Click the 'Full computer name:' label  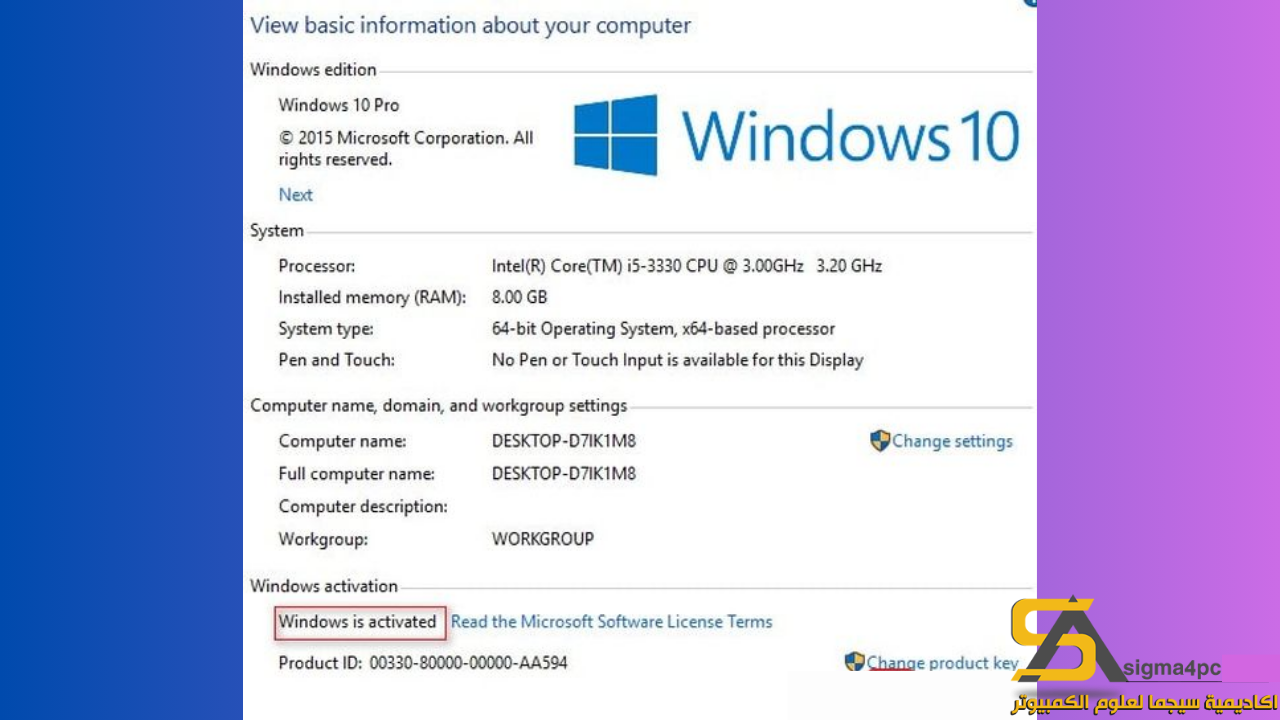tap(357, 473)
